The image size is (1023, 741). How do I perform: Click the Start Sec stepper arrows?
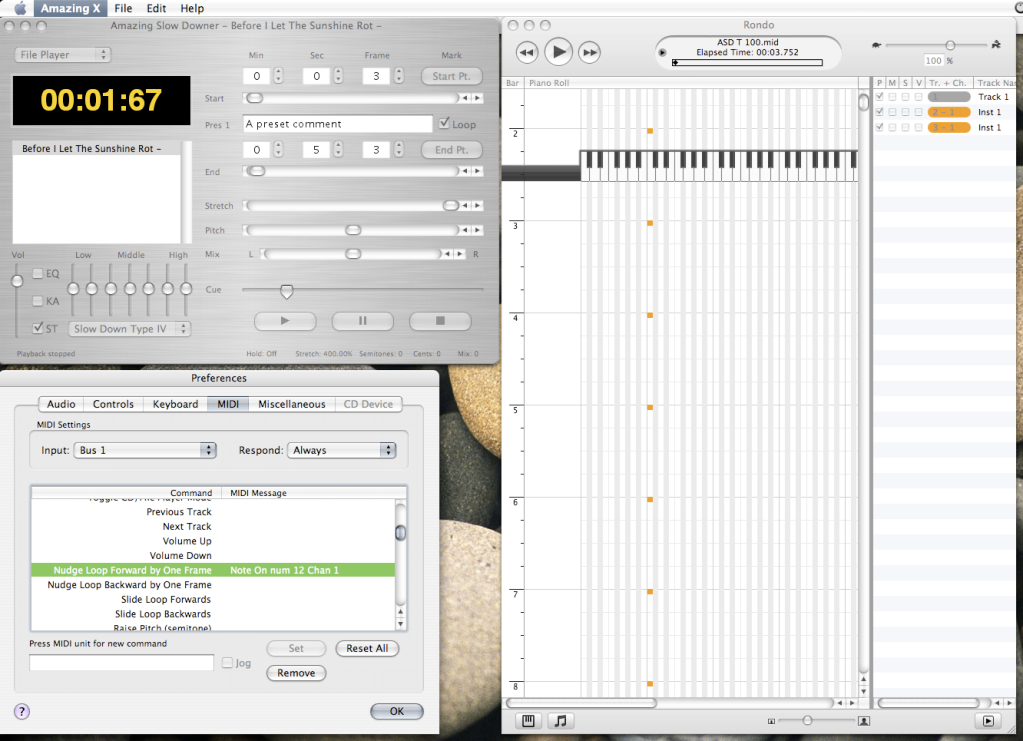tap(339, 76)
